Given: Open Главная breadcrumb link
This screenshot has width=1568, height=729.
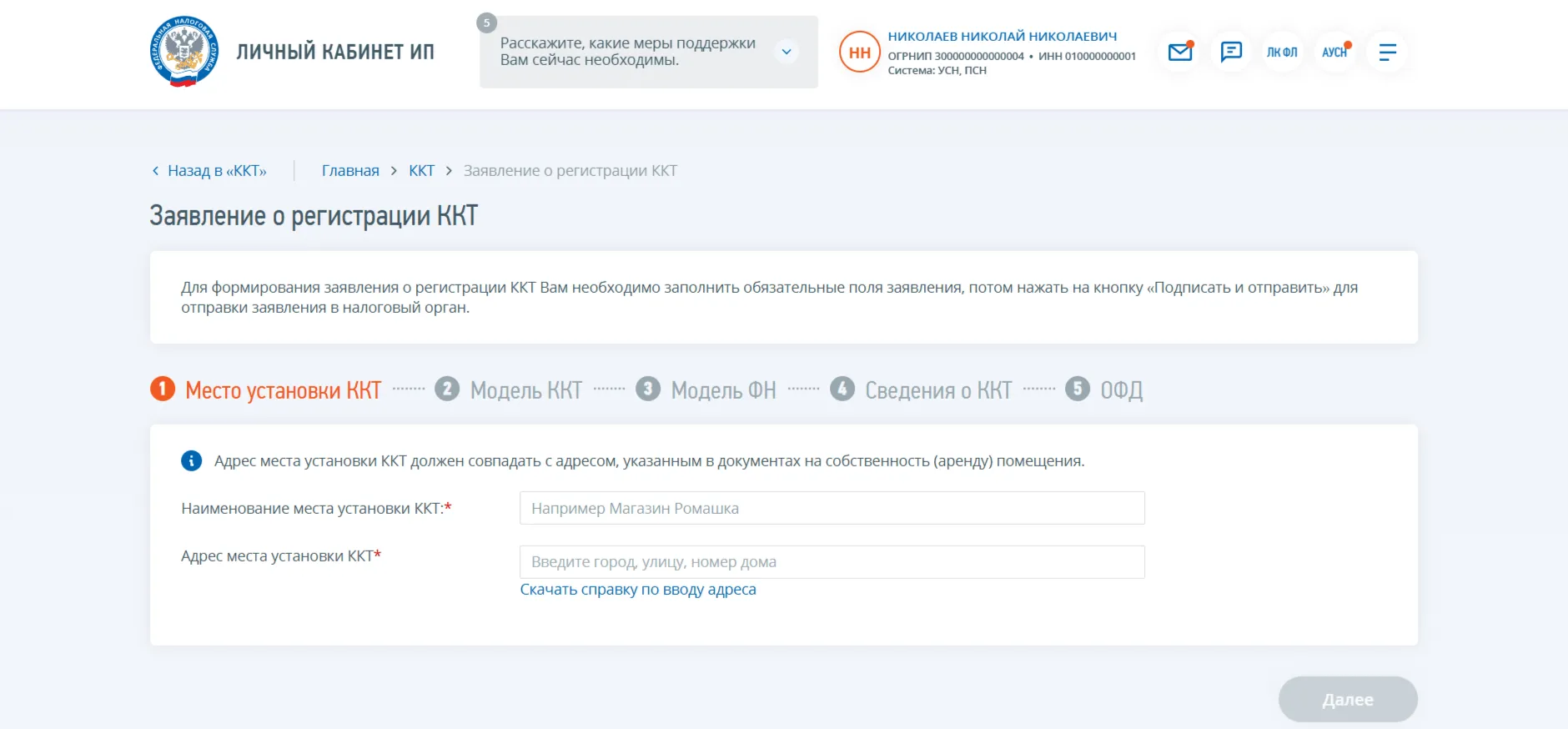Looking at the screenshot, I should 350,171.
